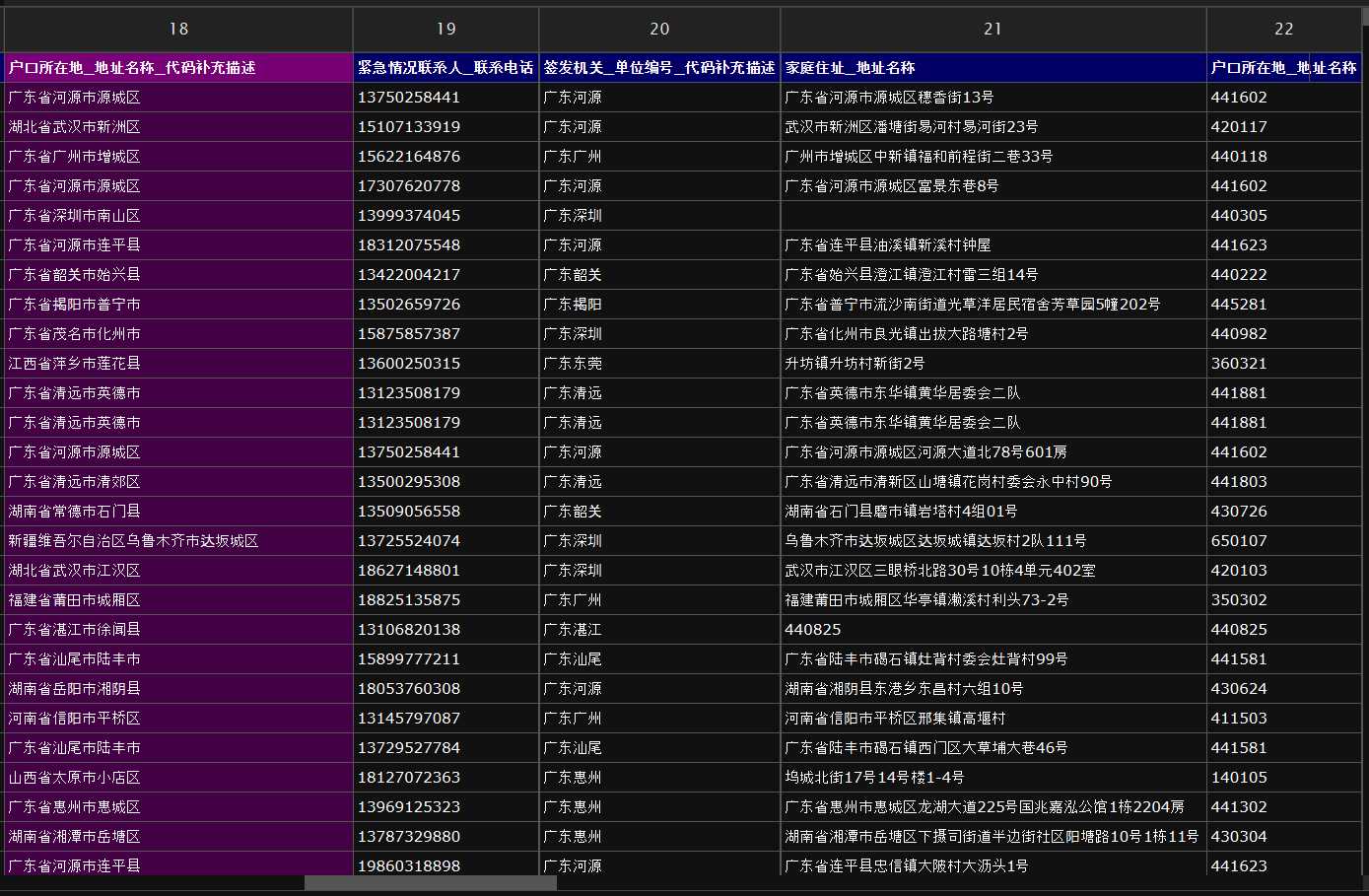Select cell 湖北省武汉市新洲区
The width and height of the screenshot is (1369, 896).
tap(178, 127)
